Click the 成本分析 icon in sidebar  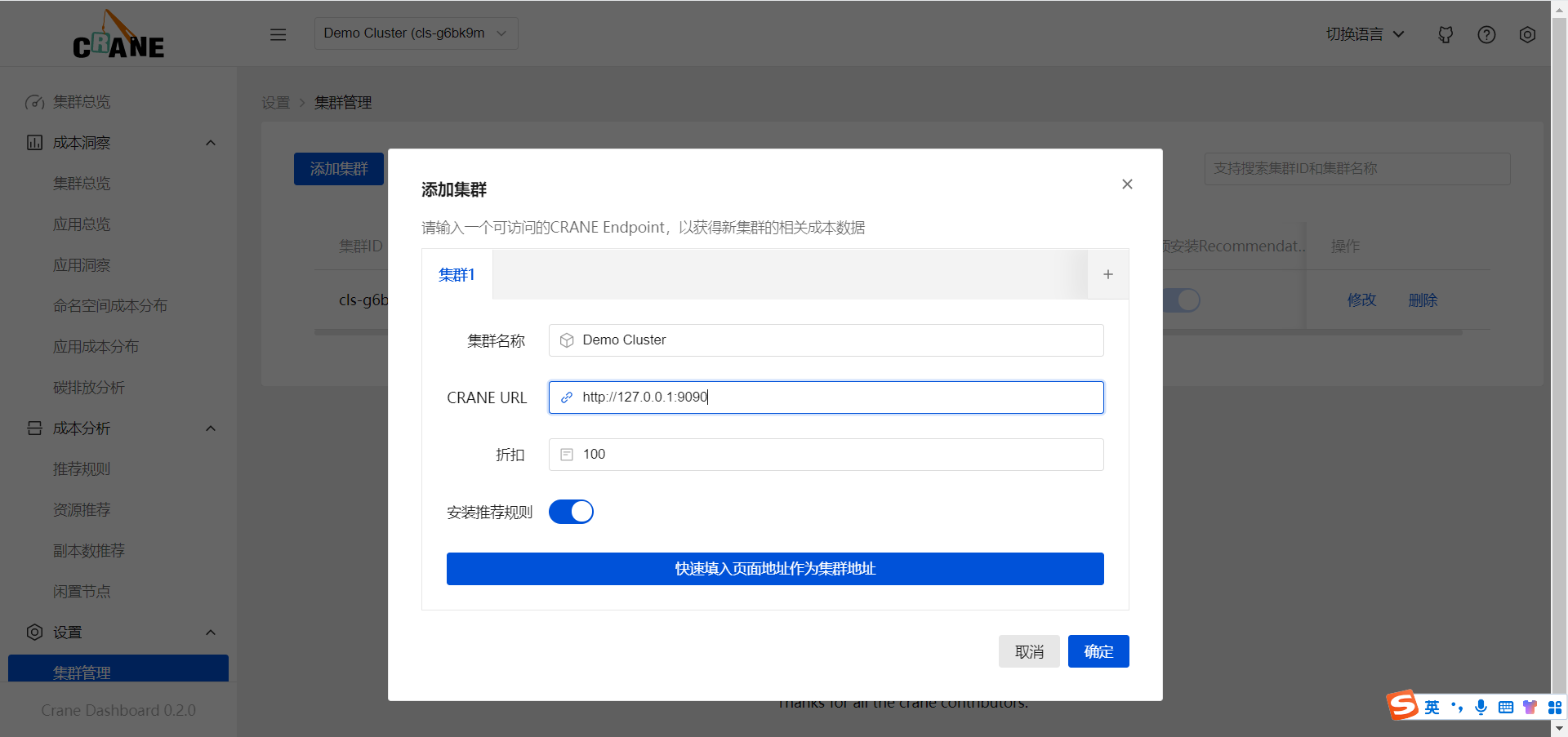pos(34,428)
